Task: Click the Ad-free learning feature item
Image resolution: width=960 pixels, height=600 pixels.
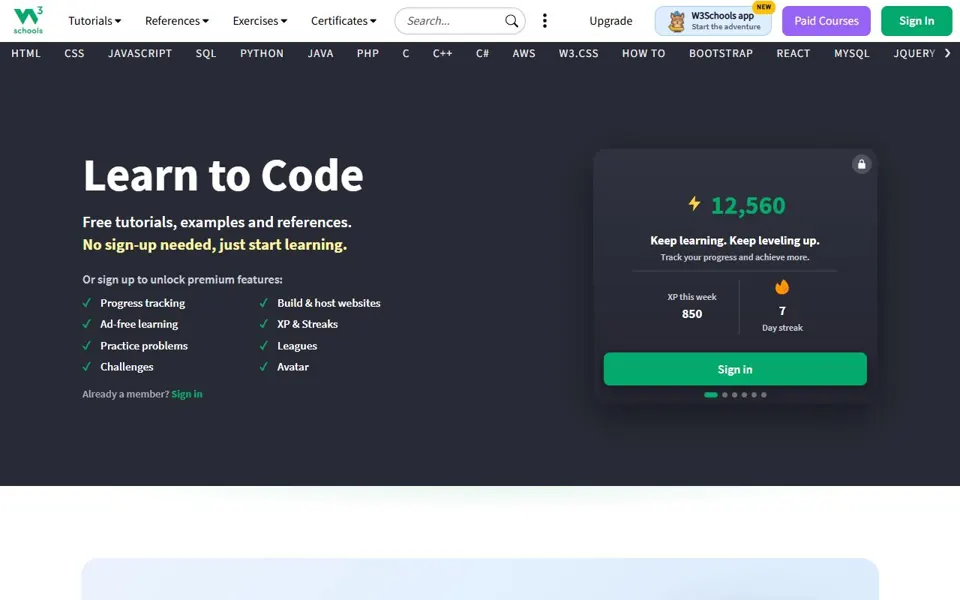Action: click(x=139, y=324)
